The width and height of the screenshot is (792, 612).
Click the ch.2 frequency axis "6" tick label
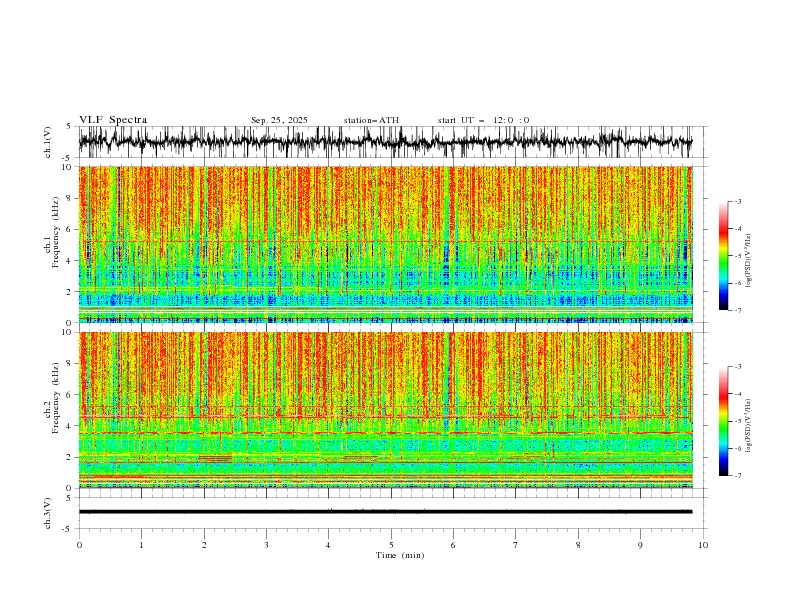pyautogui.click(x=71, y=395)
